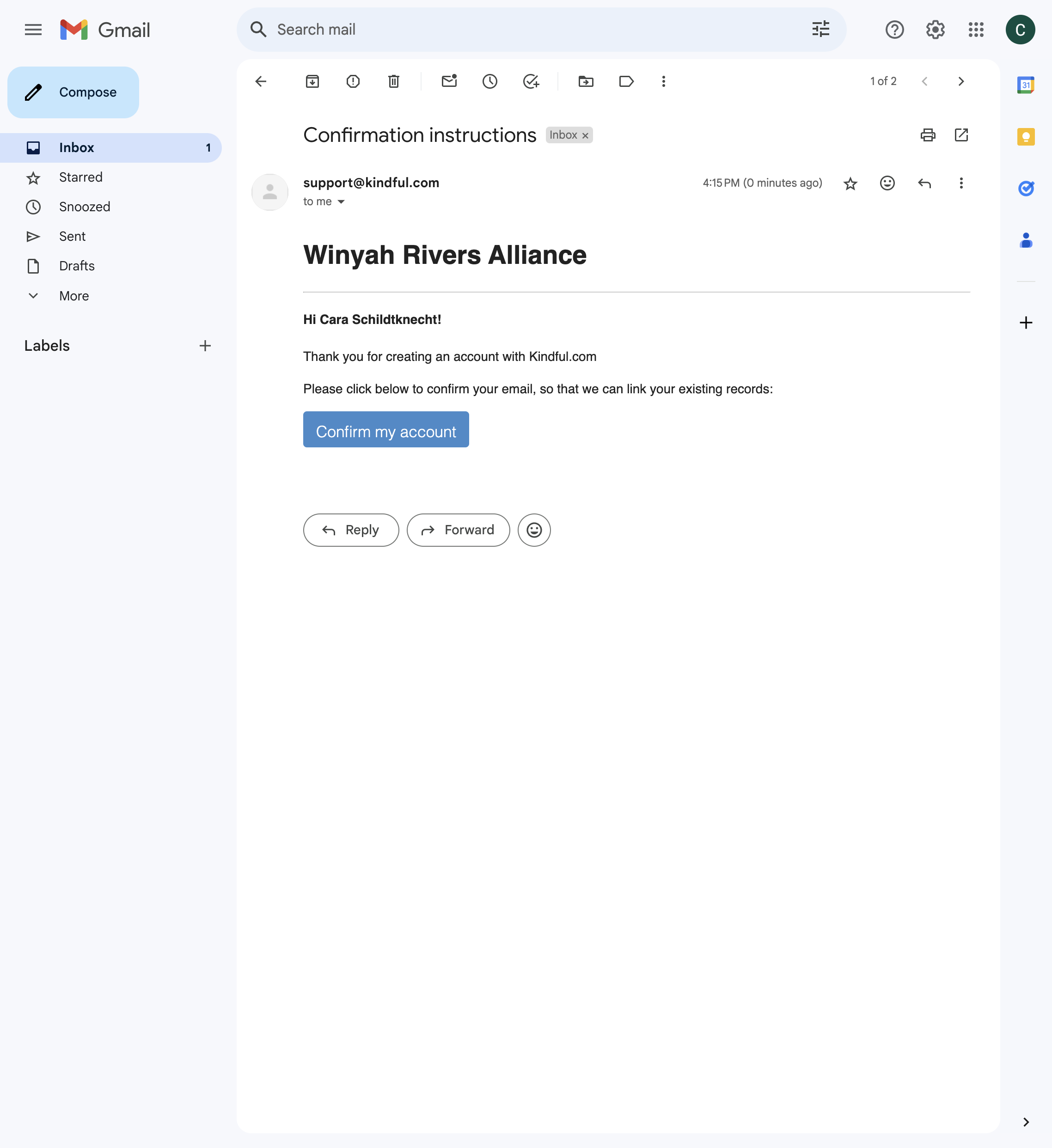Image resolution: width=1052 pixels, height=1148 pixels.
Task: Expand the More folders list
Action: [111, 296]
